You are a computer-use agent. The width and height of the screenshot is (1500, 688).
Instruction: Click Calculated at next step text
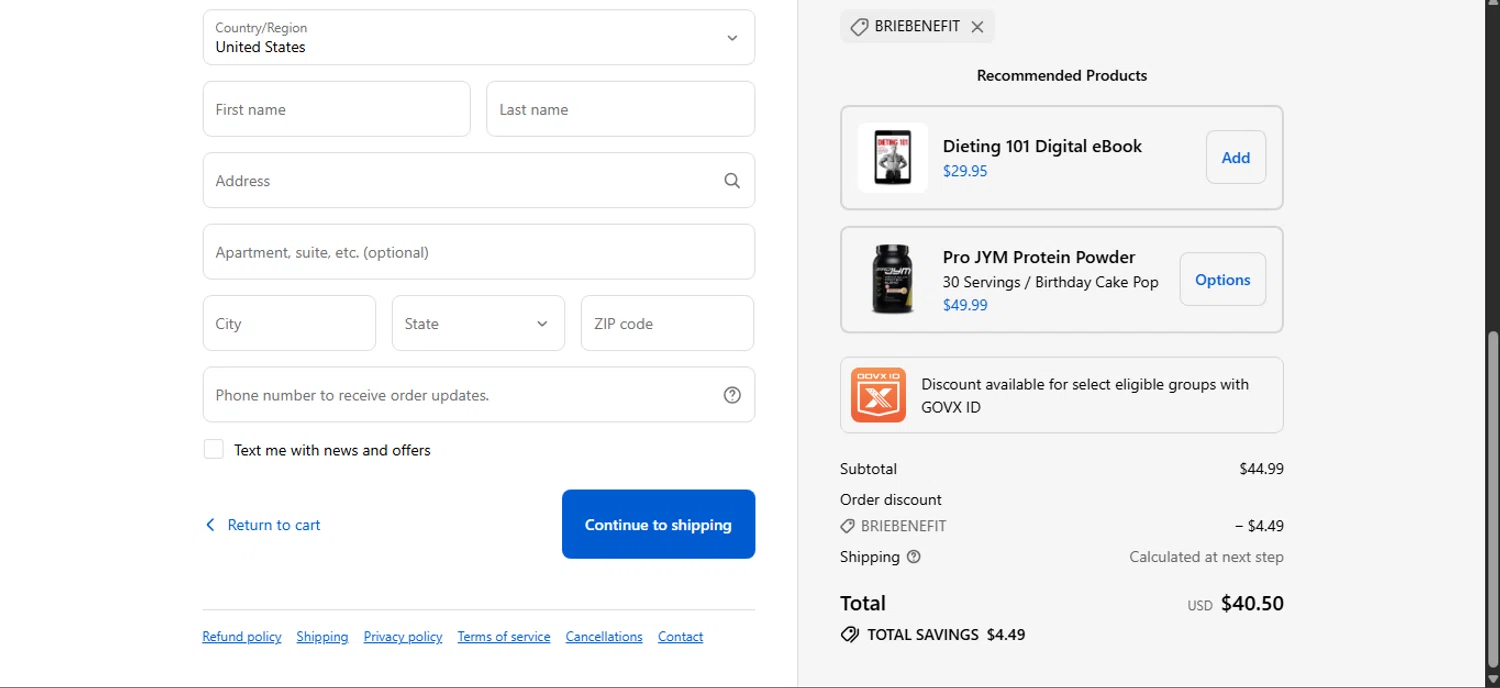coord(1206,557)
